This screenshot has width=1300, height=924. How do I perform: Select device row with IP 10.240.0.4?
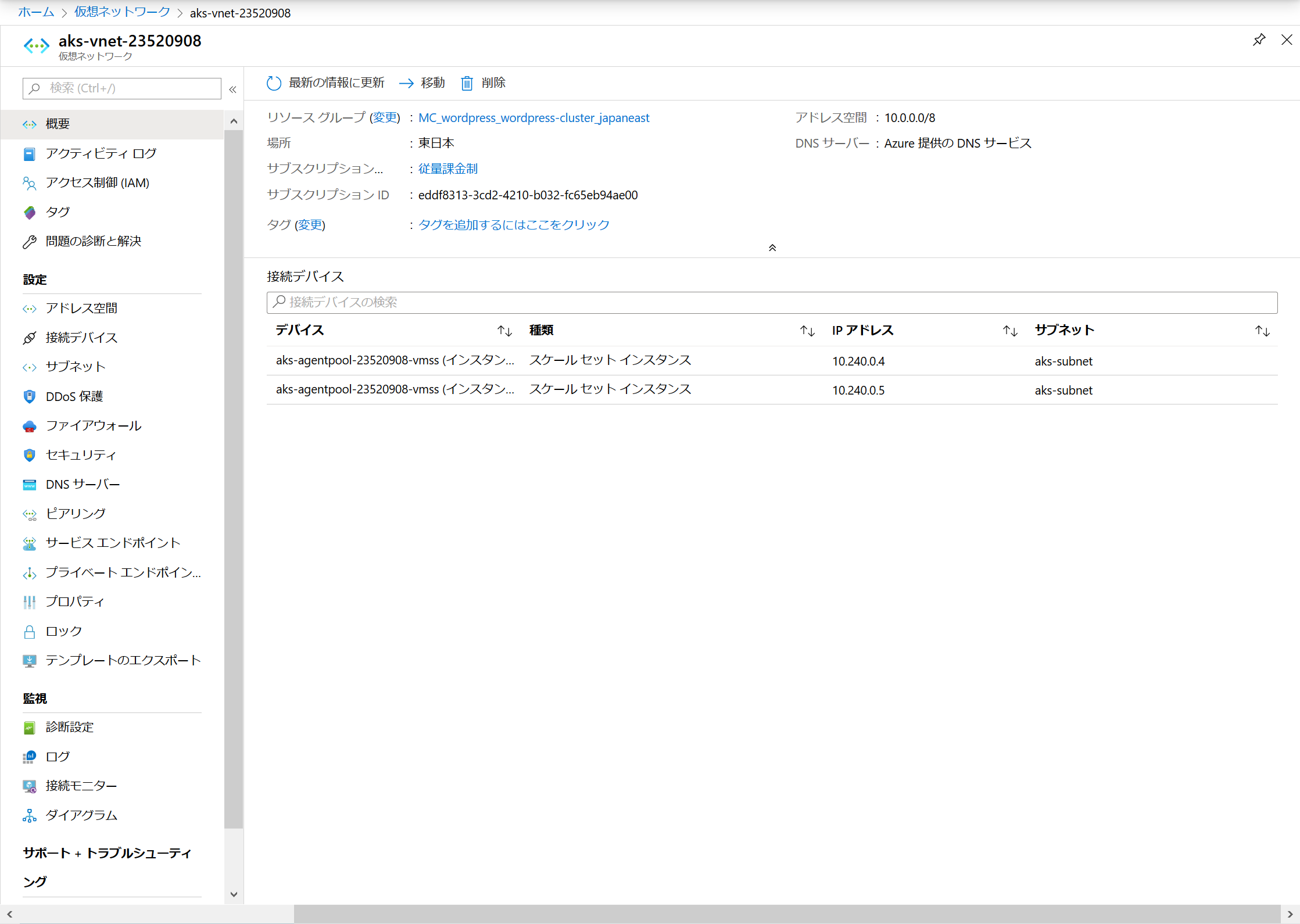(772, 361)
